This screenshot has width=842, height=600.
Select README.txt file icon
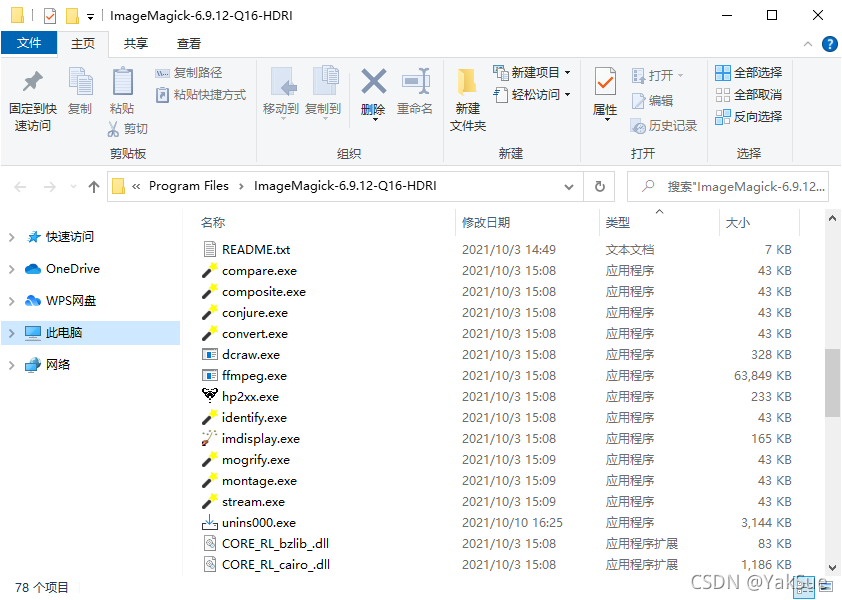(x=209, y=249)
